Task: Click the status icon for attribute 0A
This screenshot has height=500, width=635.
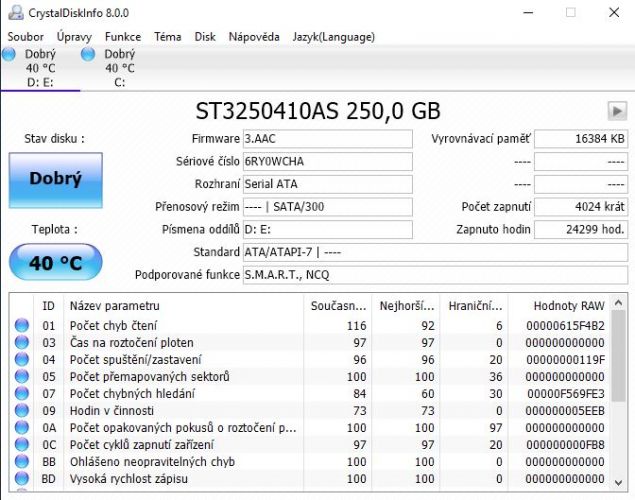Action: (x=22, y=427)
